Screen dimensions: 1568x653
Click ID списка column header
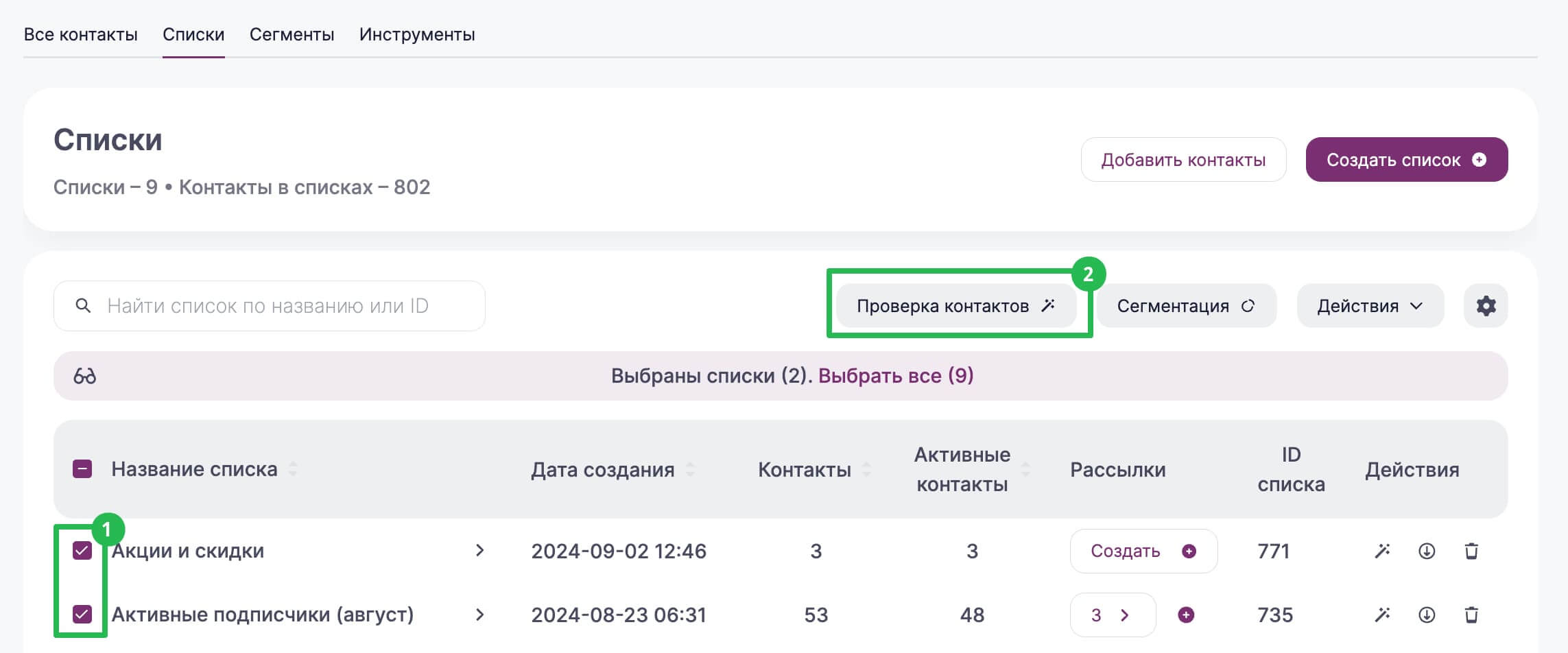tap(1291, 469)
